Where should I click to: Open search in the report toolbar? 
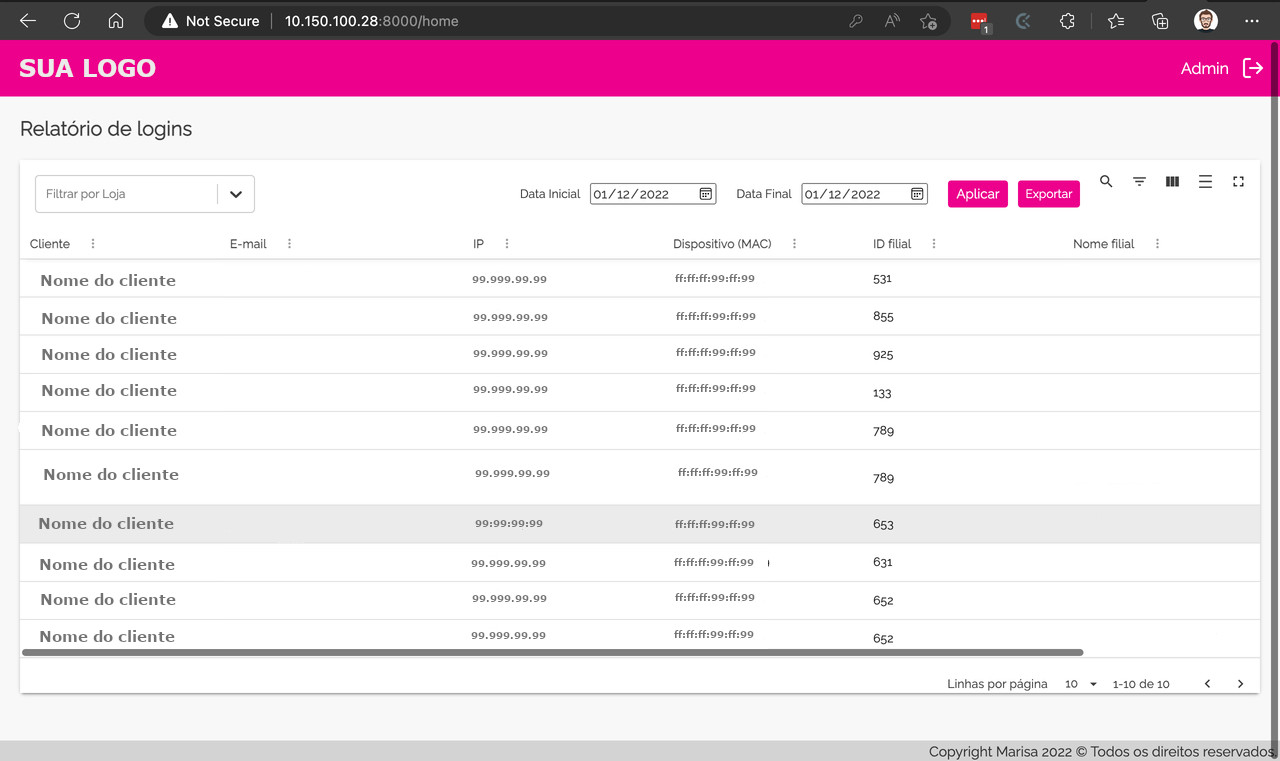(x=1106, y=181)
